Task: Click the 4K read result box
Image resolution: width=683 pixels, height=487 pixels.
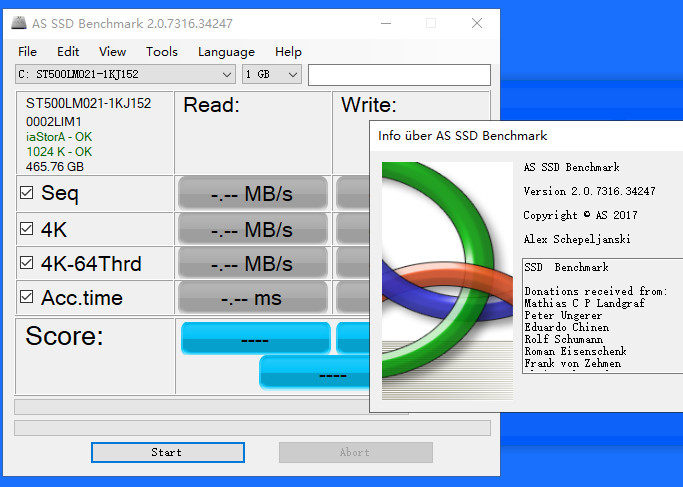Action: (253, 229)
